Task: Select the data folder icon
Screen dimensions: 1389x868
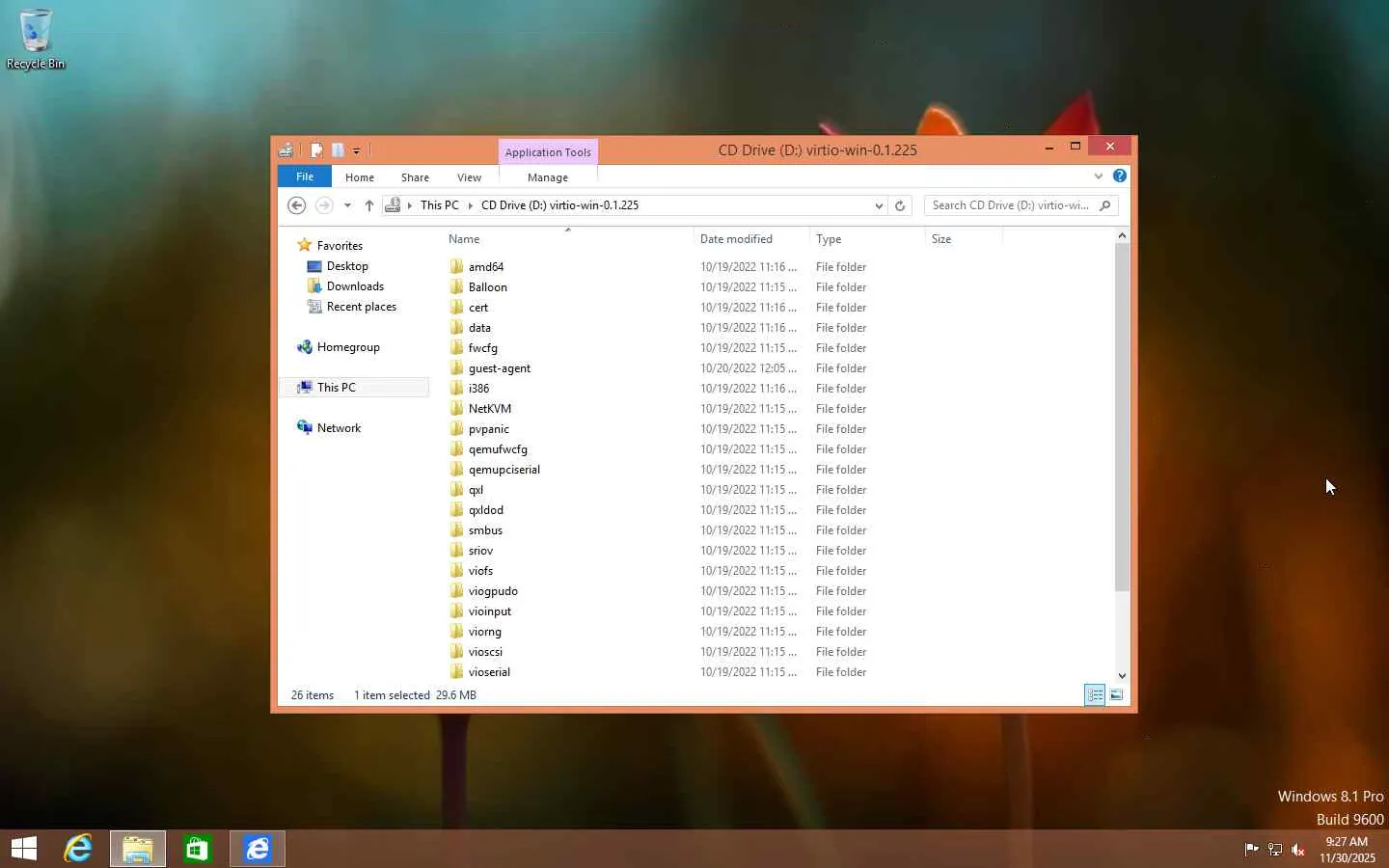Action: [x=457, y=327]
